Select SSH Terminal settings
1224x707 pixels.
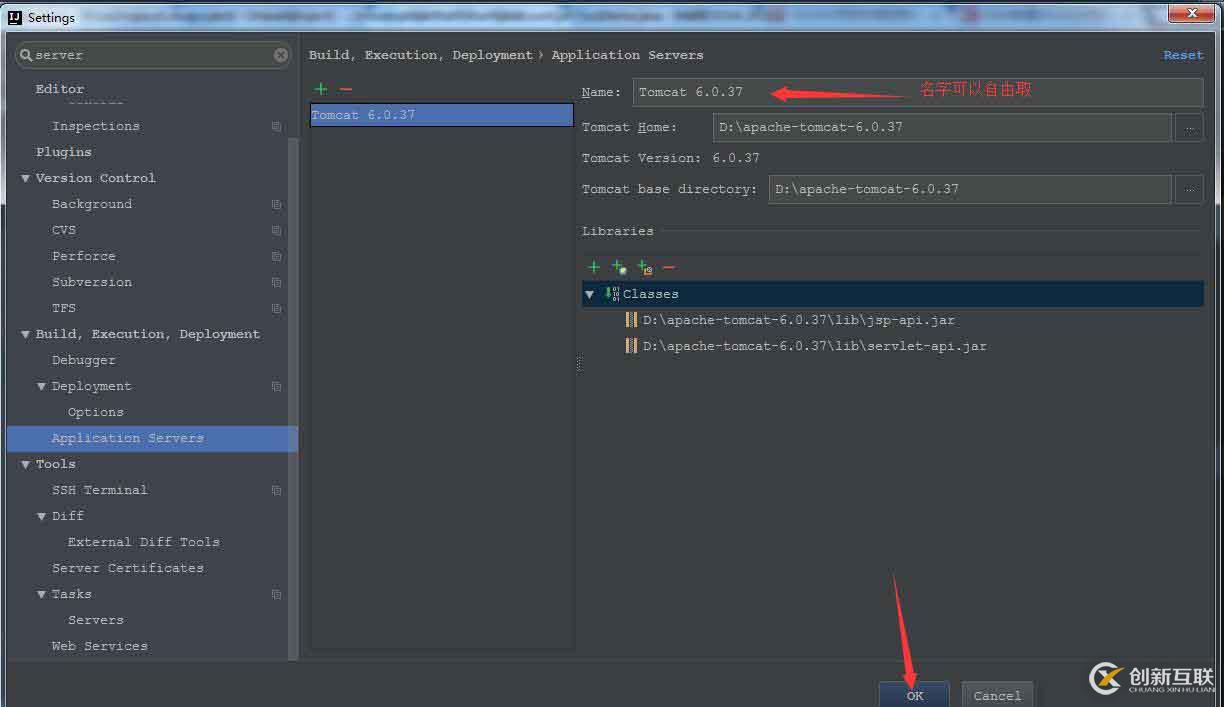click(x=99, y=490)
